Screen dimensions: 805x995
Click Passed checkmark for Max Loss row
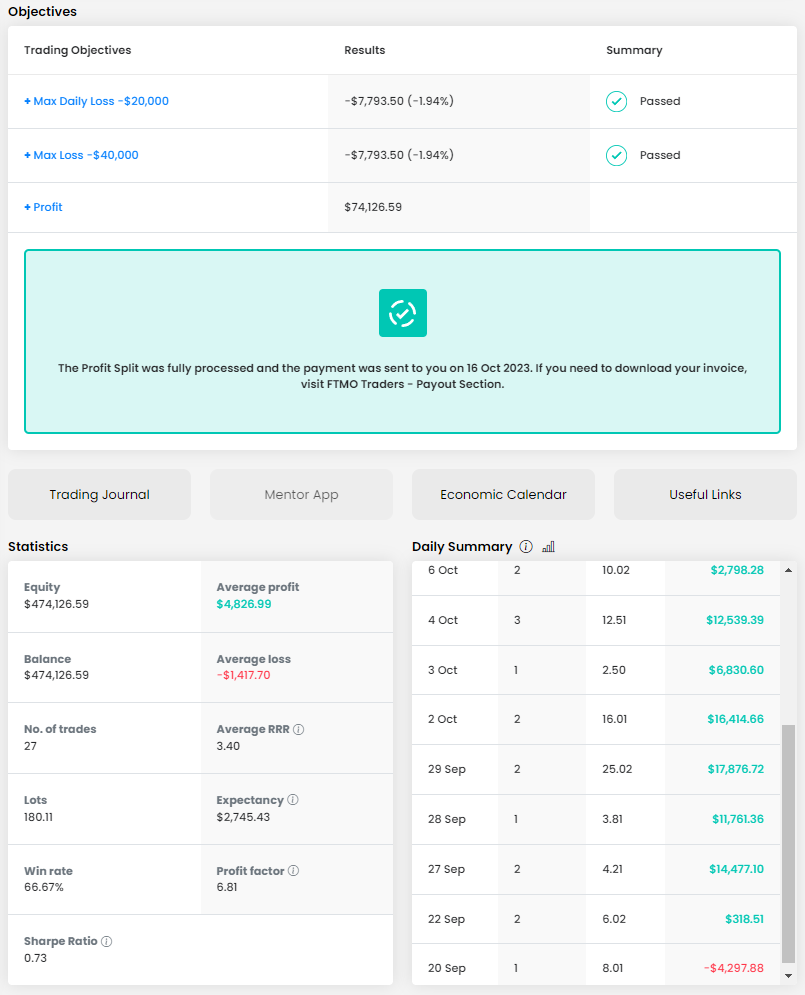click(616, 155)
